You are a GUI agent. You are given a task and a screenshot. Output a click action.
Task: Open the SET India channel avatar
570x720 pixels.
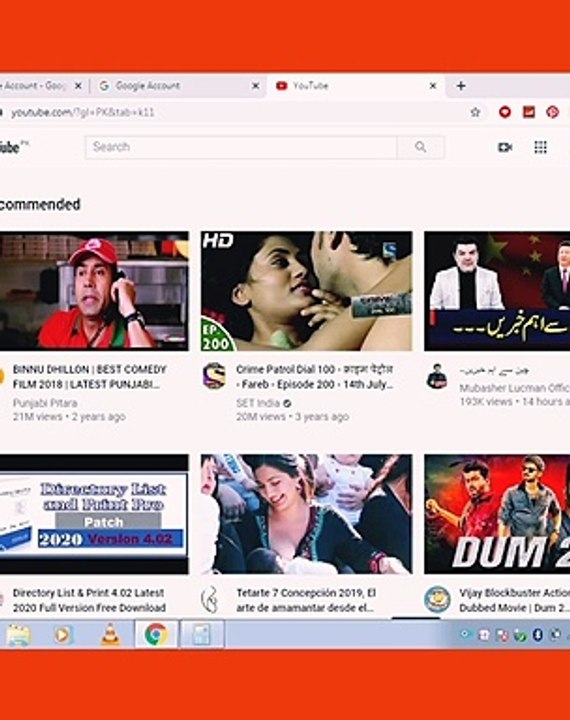(214, 376)
